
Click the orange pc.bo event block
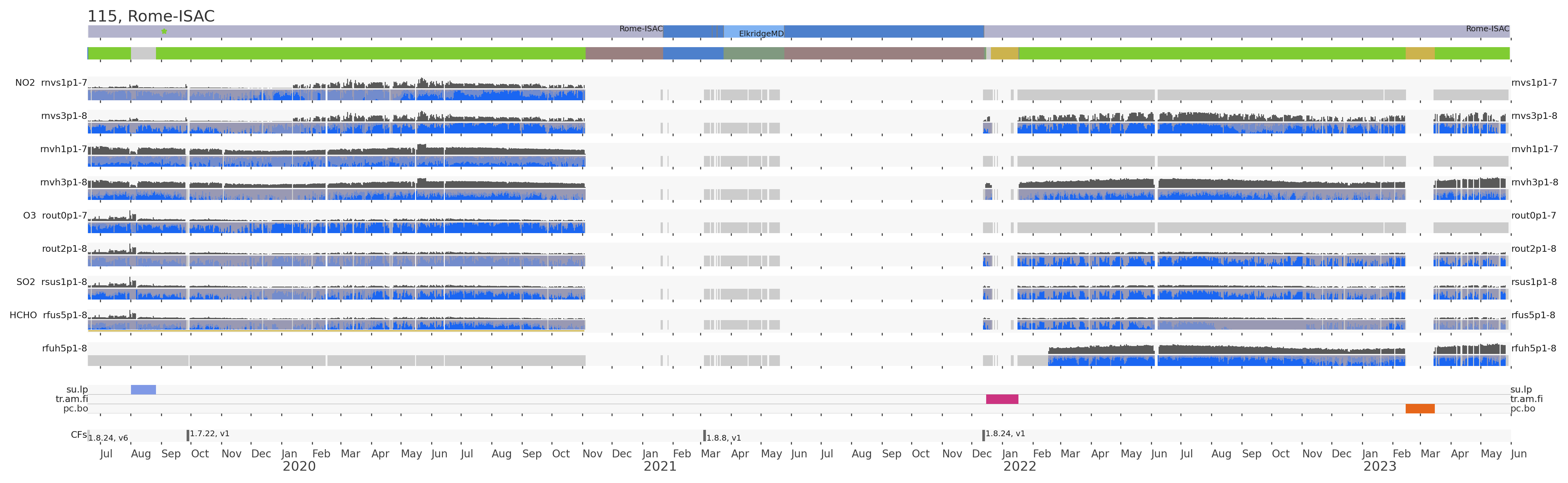coord(1420,409)
